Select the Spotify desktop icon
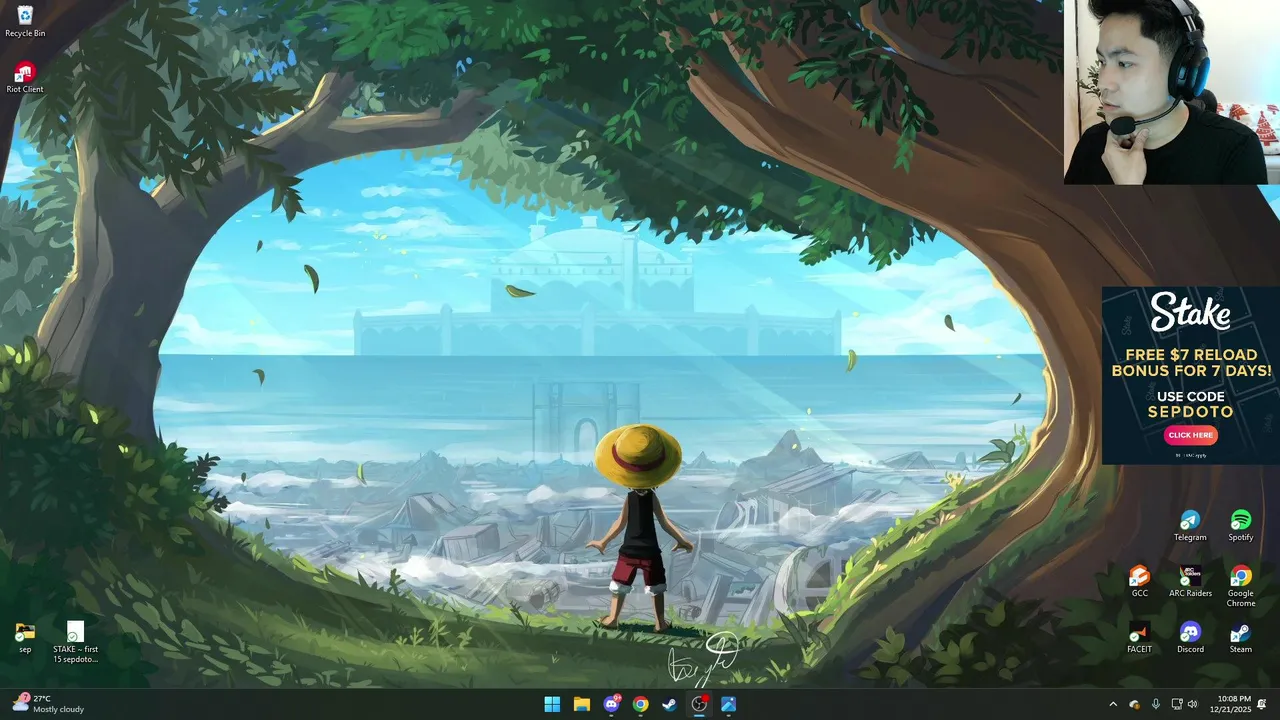 click(1241, 525)
